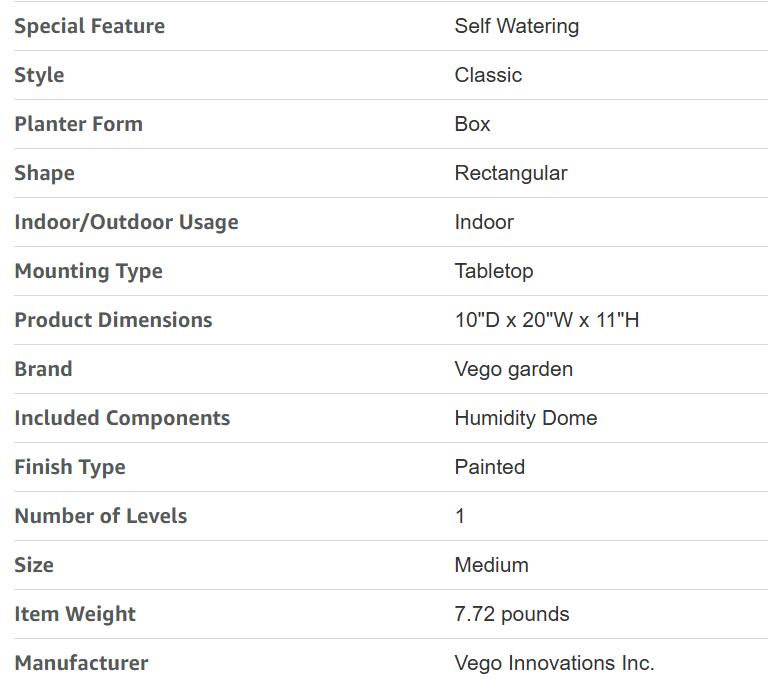Click the "Painted" finish type value
768x679 pixels.
(489, 467)
